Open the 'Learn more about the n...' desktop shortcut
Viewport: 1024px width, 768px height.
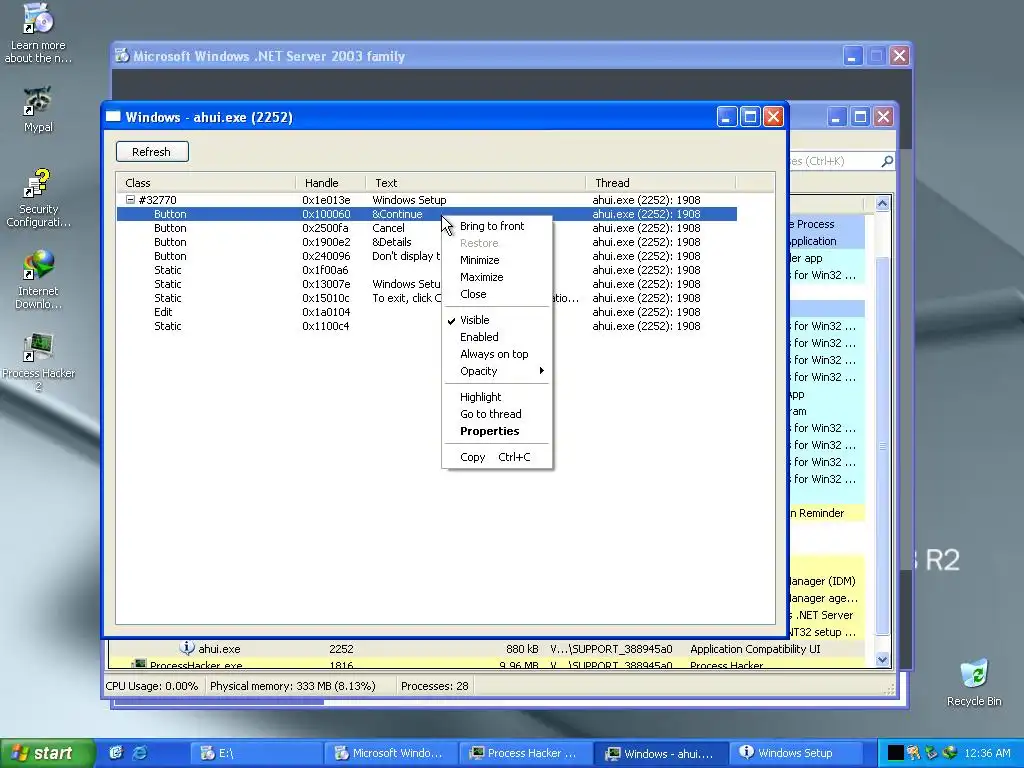click(x=38, y=33)
